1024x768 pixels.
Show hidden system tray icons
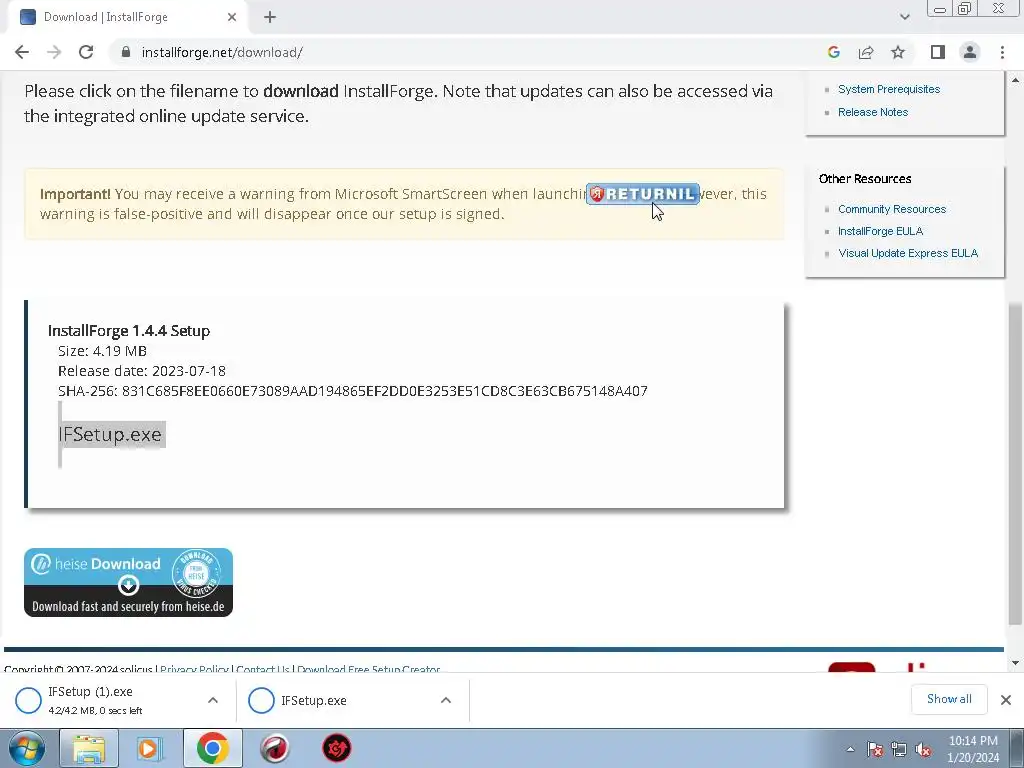click(x=850, y=750)
